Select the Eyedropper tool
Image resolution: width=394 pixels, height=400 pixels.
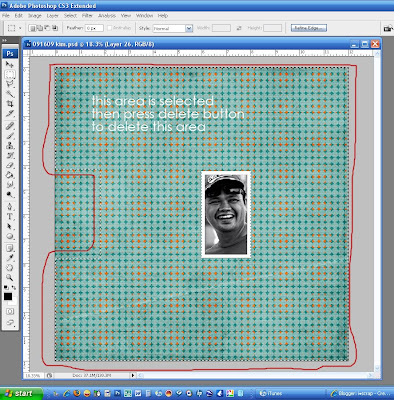[x=10, y=258]
